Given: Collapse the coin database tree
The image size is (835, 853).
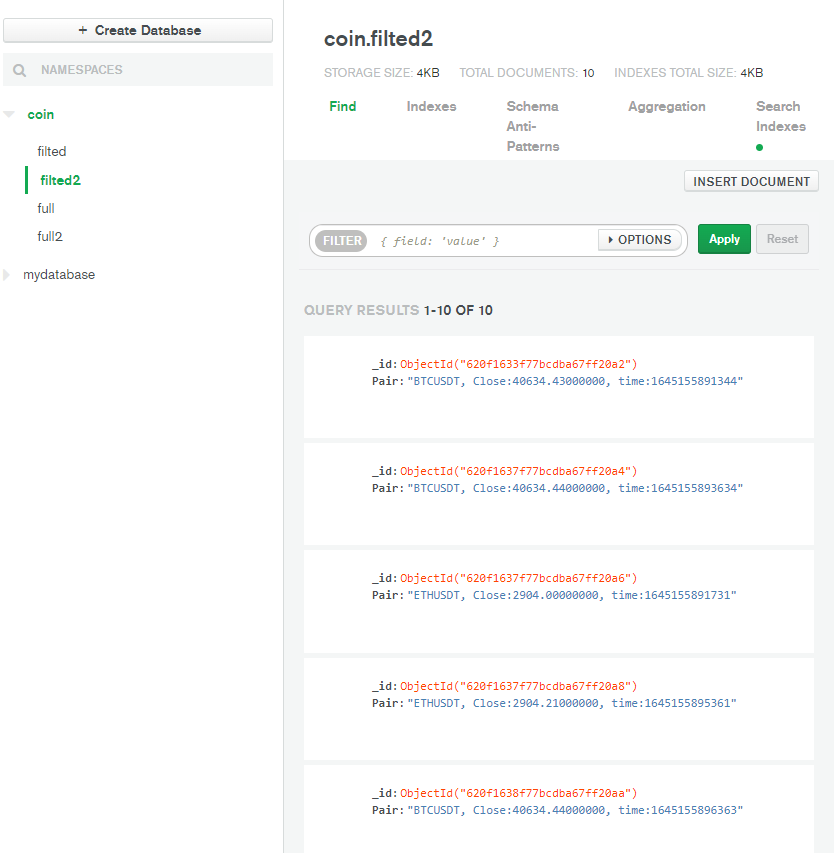Looking at the screenshot, I should pos(9,114).
